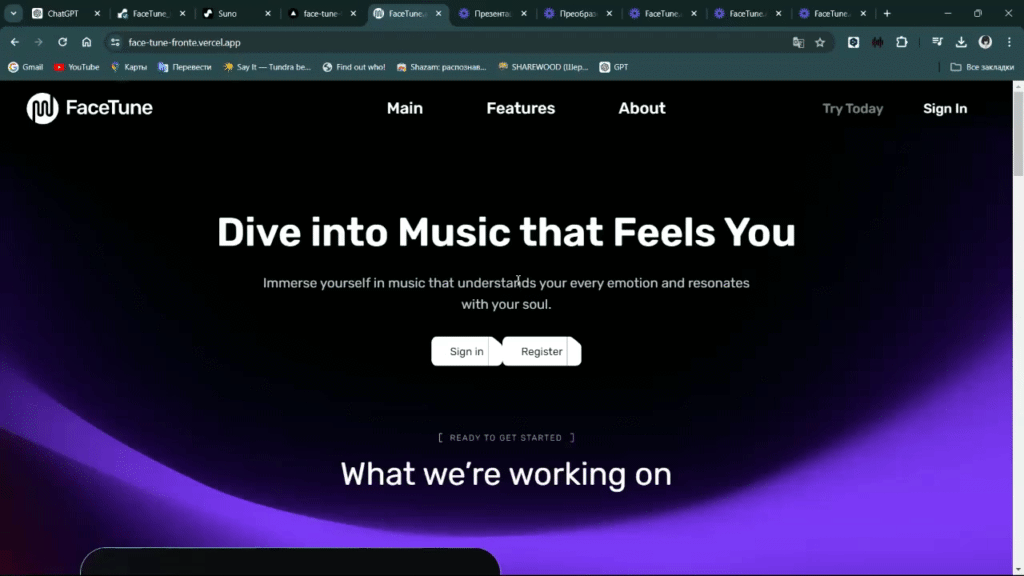The height and width of the screenshot is (576, 1024).
Task: Open the Google Translate page icon in address bar
Action: pyautogui.click(x=797, y=42)
